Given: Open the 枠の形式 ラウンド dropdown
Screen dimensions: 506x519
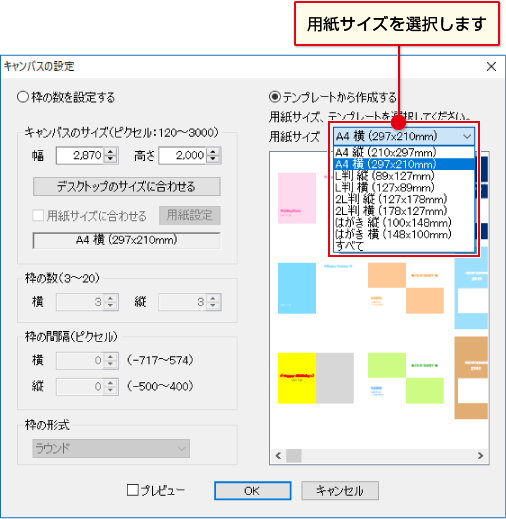Looking at the screenshot, I should click(x=111, y=448).
